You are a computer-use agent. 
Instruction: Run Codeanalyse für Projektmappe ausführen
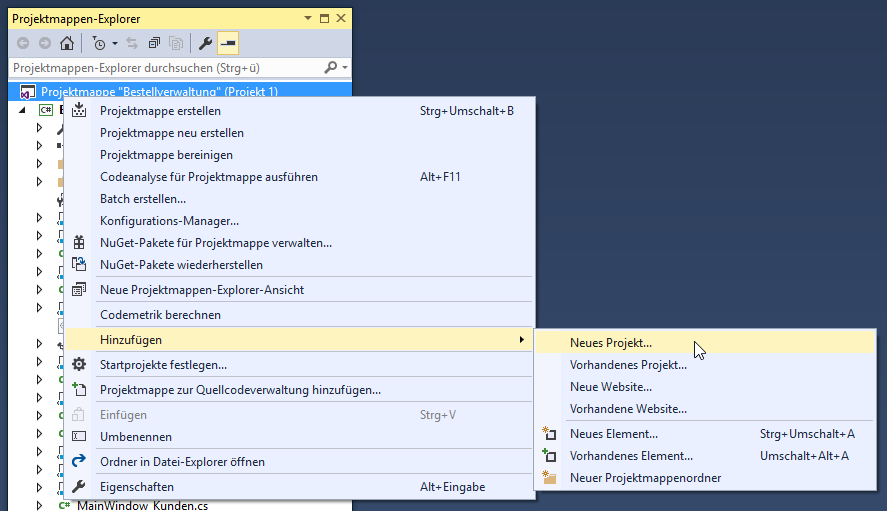[299, 177]
